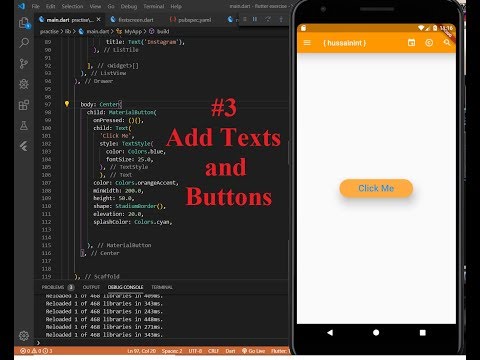Viewport: 480px width, 360px height.
Task: Click StadiumBorder() on line 110
Action: click(140, 206)
